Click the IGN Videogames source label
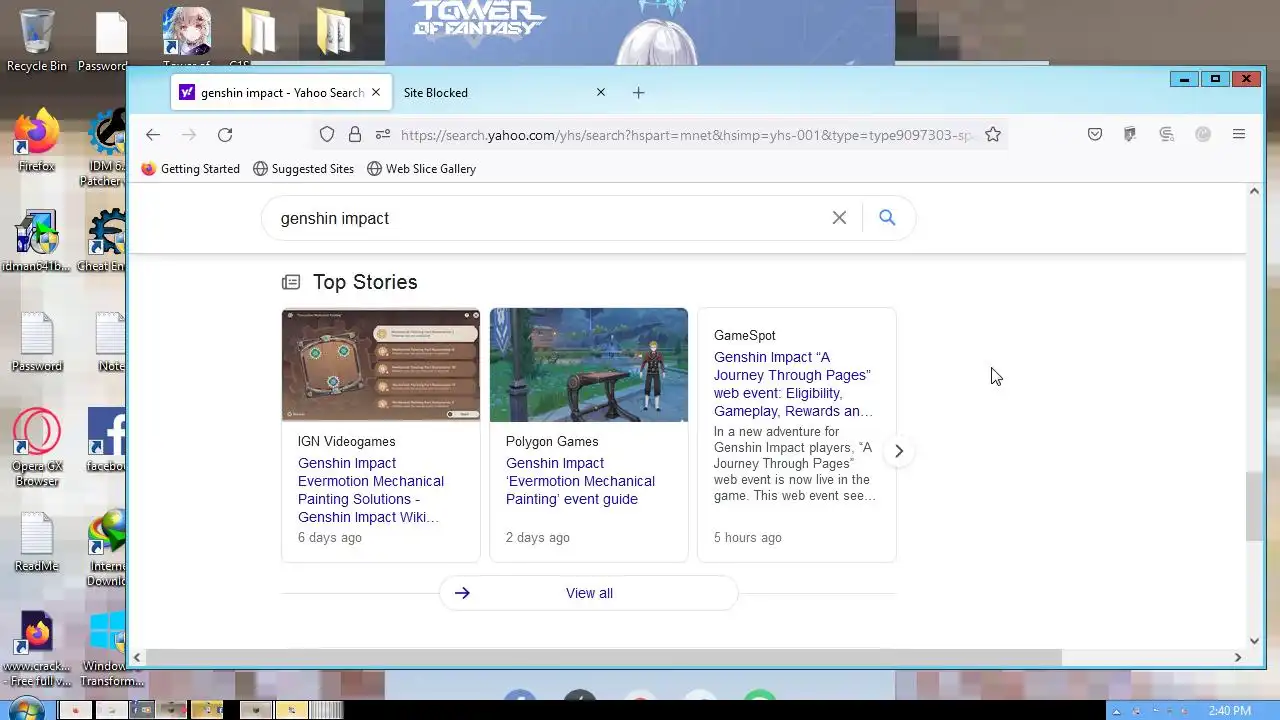Viewport: 1280px width, 720px height. tap(346, 441)
